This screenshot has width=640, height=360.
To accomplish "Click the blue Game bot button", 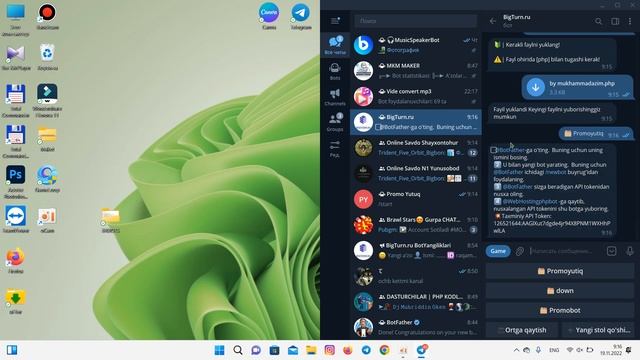I will 498,251.
